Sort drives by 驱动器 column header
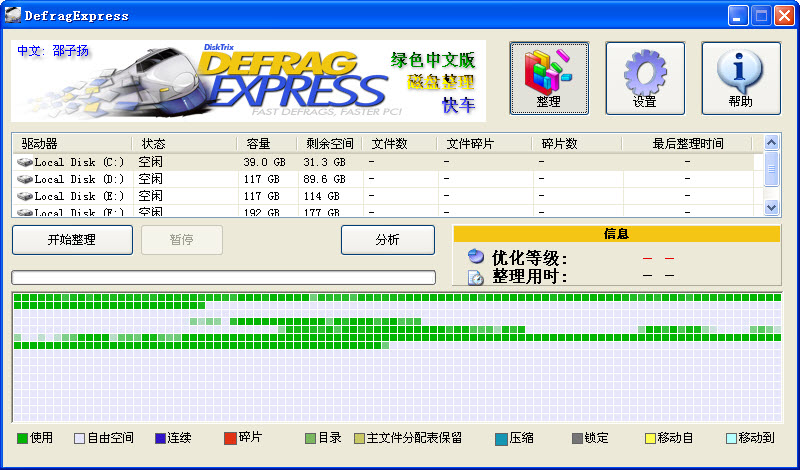Image resolution: width=800 pixels, height=470 pixels. [x=70, y=144]
